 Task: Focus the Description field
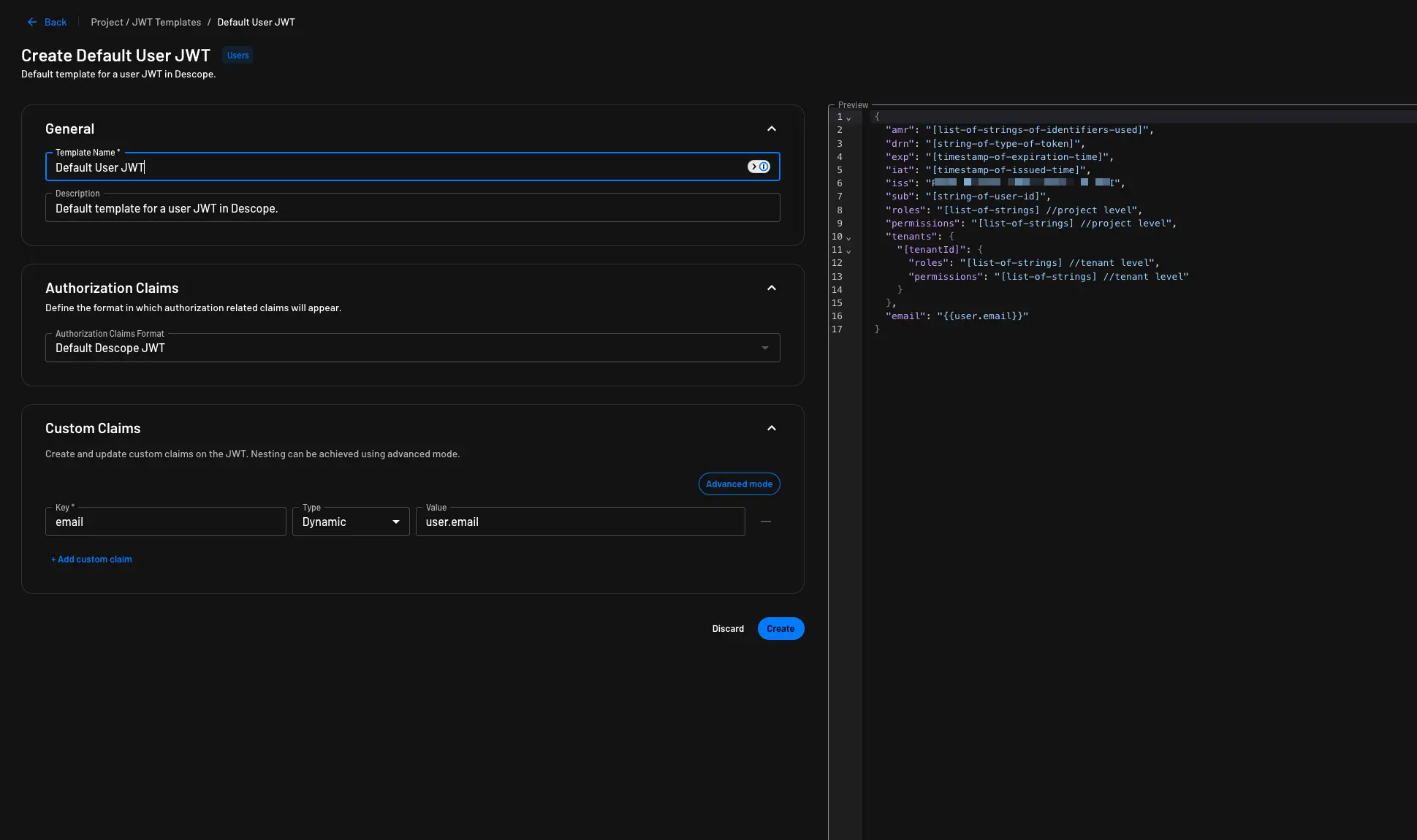[412, 208]
